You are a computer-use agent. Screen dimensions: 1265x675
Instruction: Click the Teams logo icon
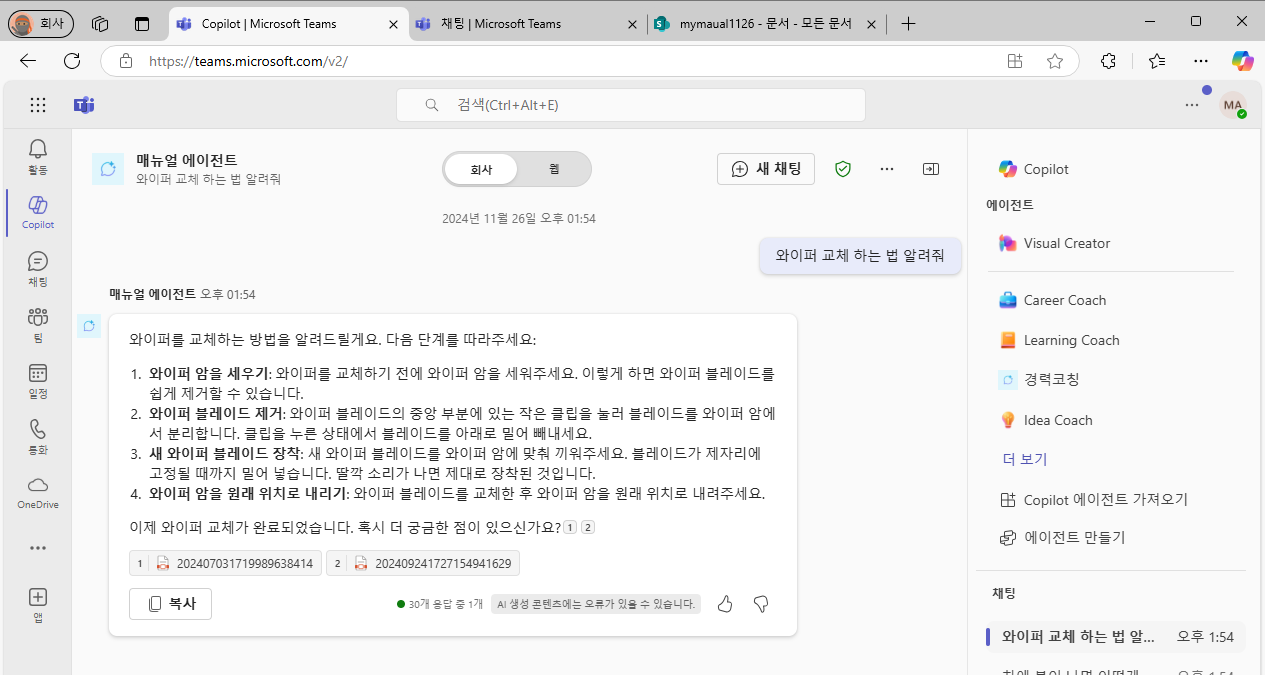pos(84,105)
